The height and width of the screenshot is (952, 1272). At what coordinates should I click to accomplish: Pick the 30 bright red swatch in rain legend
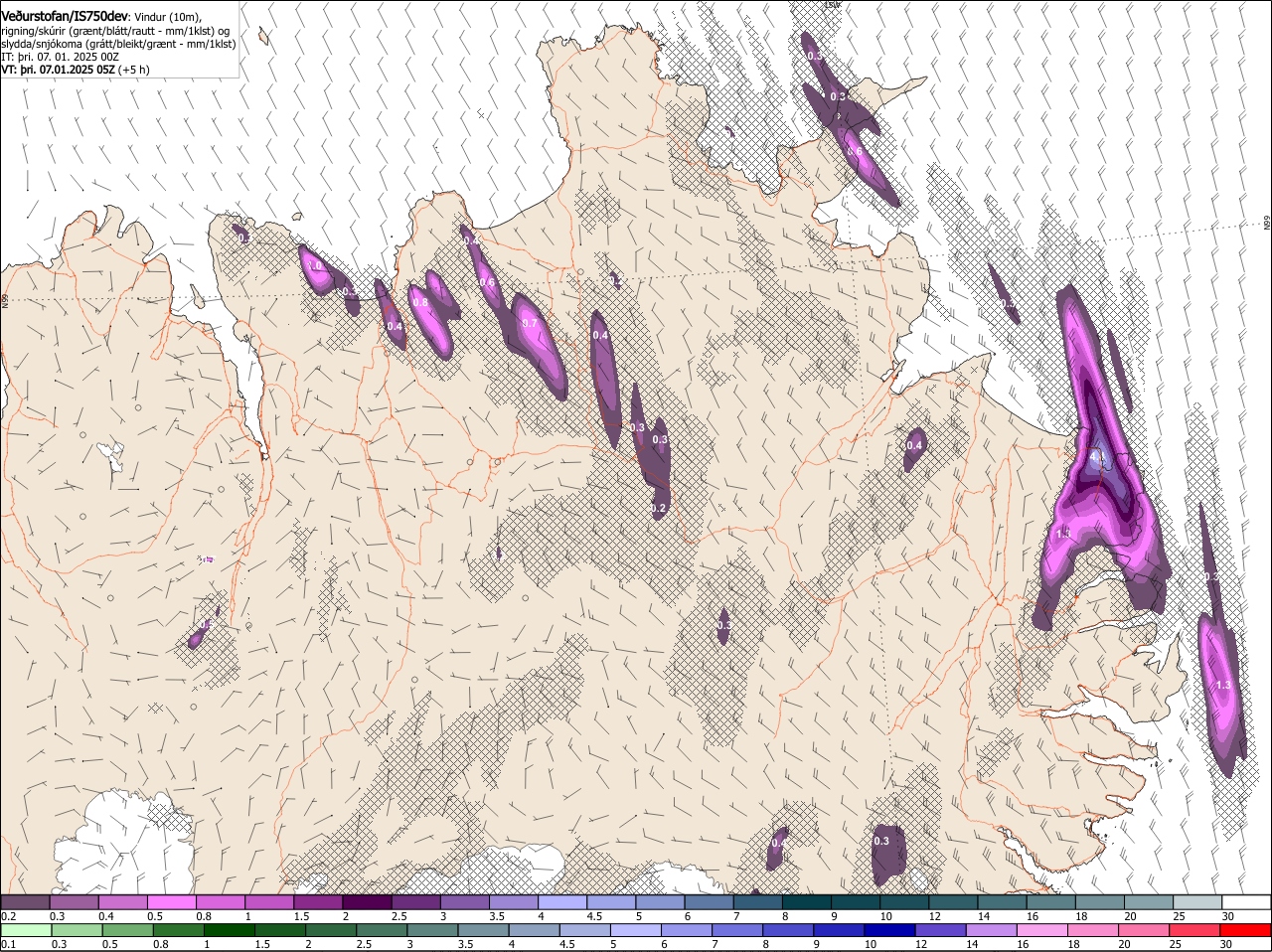point(1245,931)
